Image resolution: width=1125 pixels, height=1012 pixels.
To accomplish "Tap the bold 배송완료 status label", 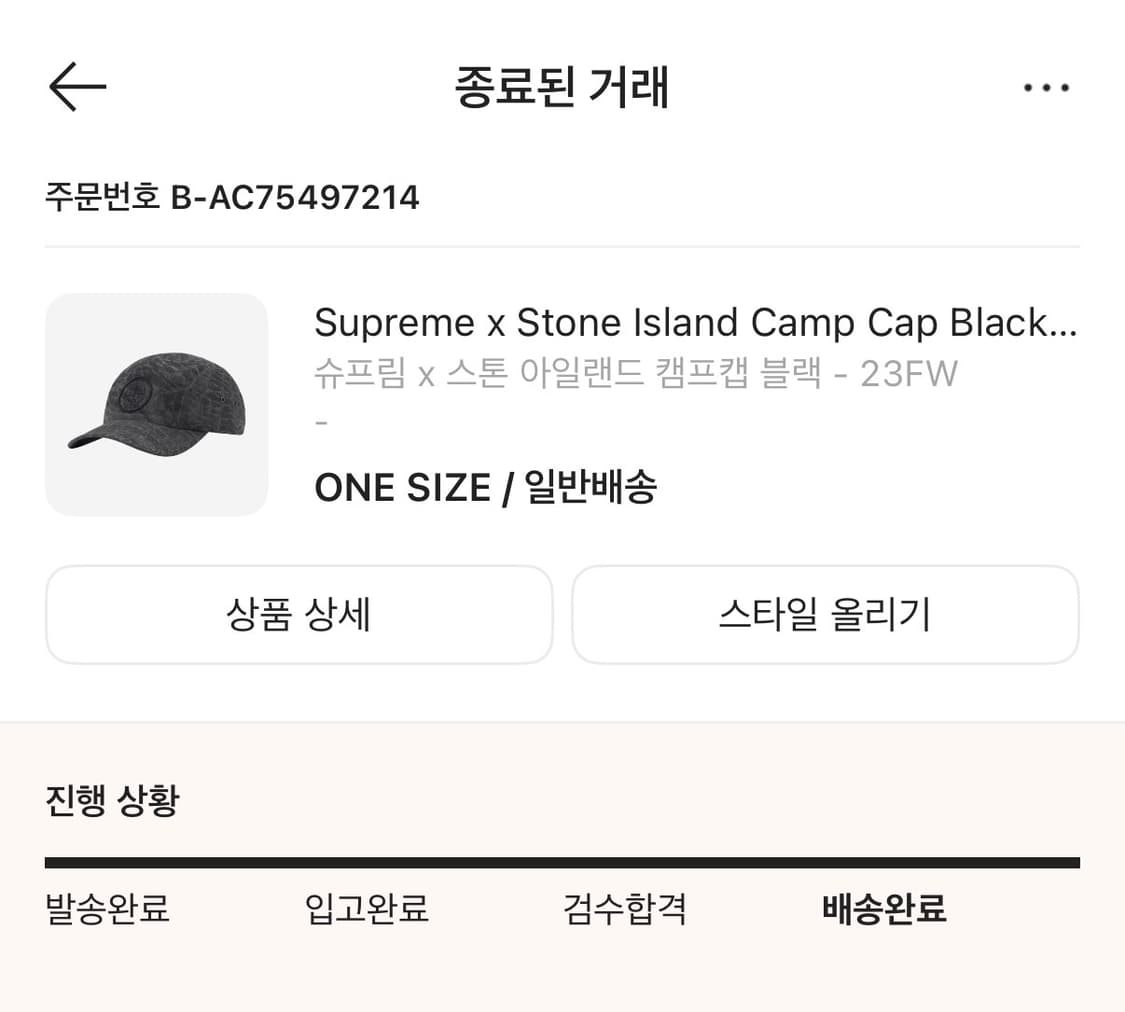I will click(x=881, y=909).
